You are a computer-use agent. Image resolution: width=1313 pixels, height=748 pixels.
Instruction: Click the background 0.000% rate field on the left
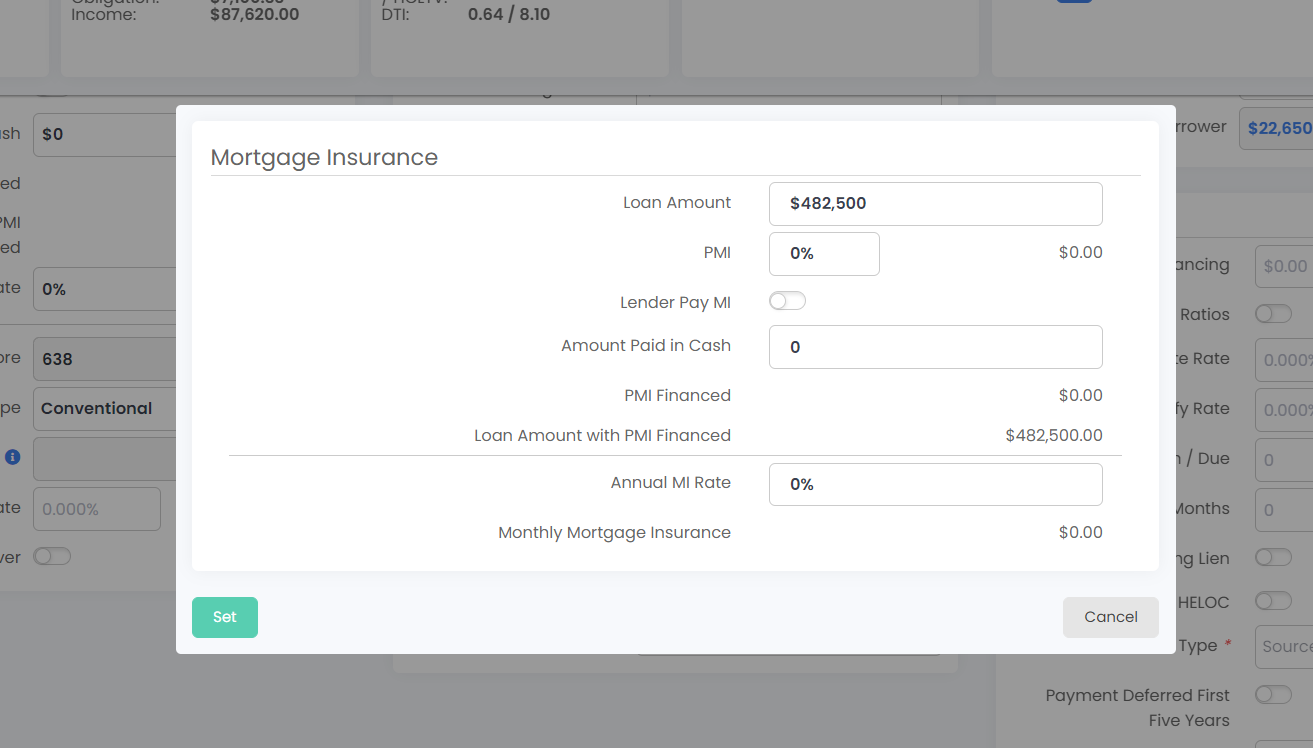tap(97, 509)
